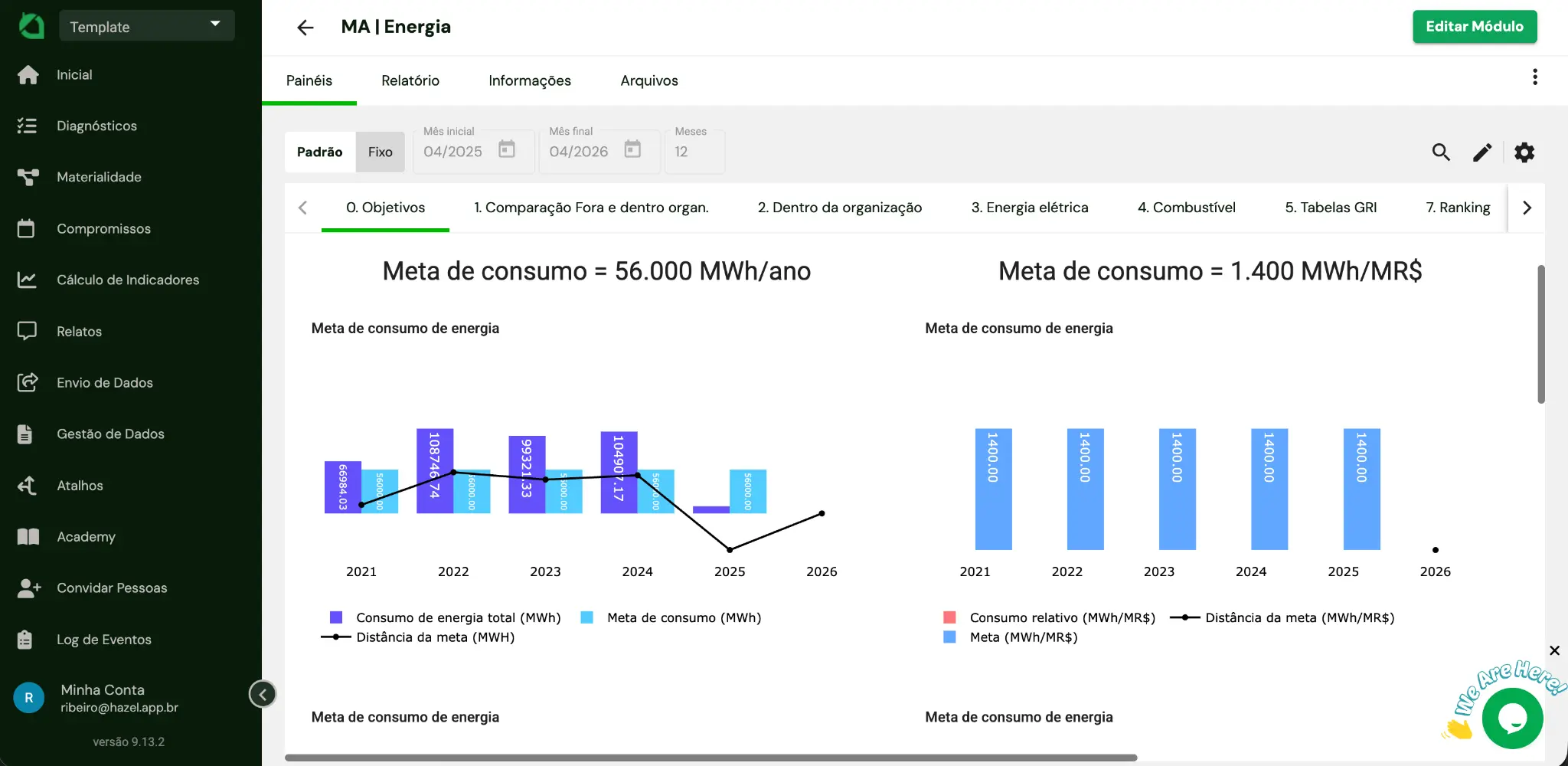
Task: Open Convidar Pessoas add-person icon
Action: [28, 588]
